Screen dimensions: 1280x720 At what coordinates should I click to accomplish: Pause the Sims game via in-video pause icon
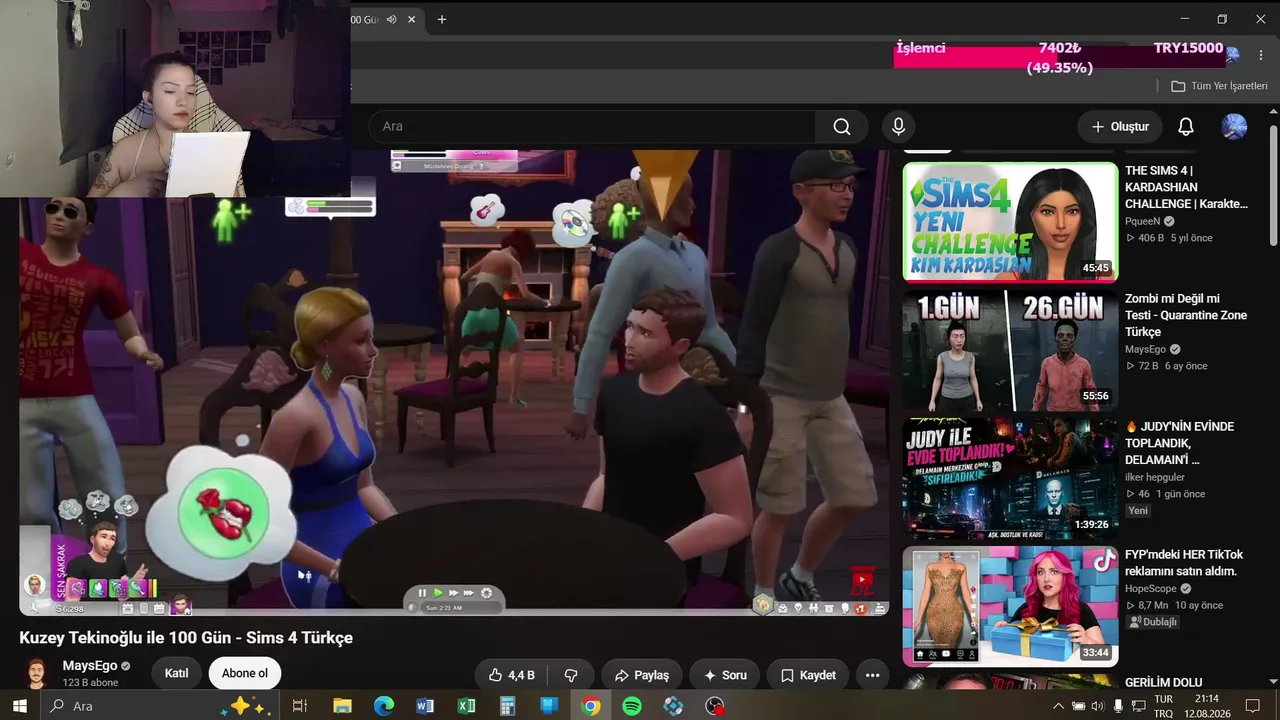pyautogui.click(x=422, y=593)
